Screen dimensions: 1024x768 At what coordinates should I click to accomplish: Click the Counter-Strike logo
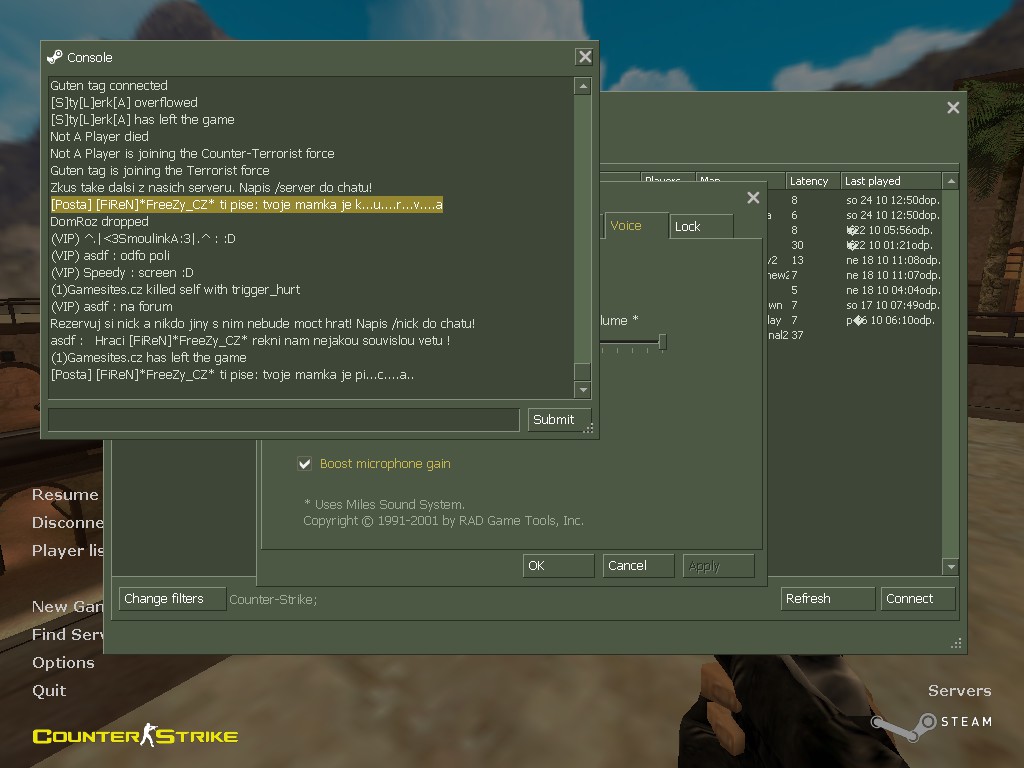pos(135,735)
